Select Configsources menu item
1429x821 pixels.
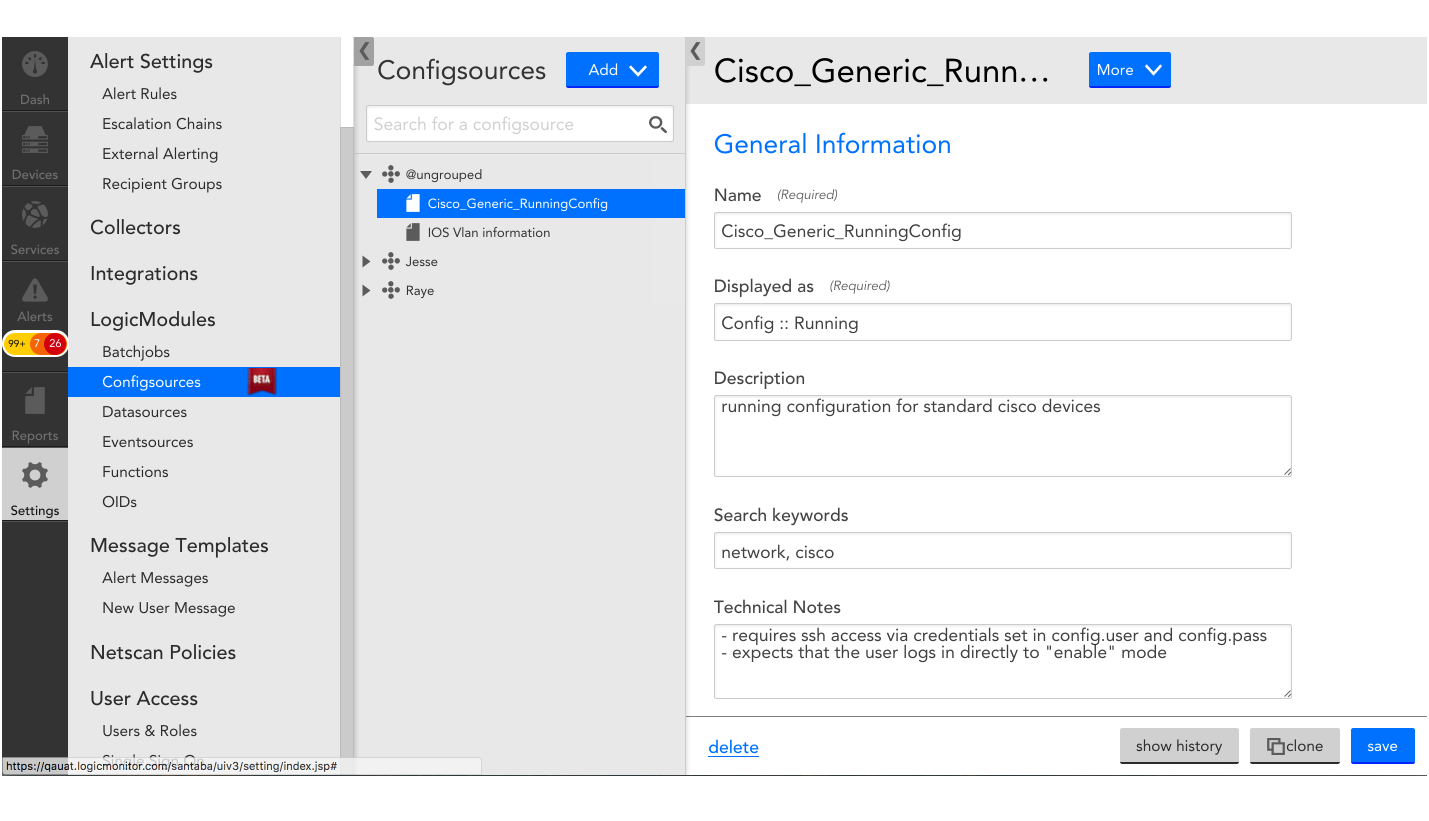pyautogui.click(x=204, y=382)
